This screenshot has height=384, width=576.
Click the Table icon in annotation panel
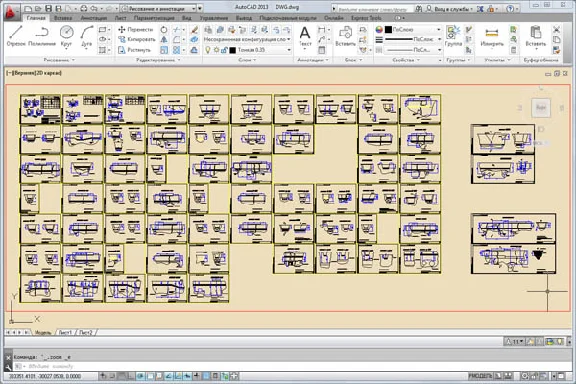click(x=321, y=50)
